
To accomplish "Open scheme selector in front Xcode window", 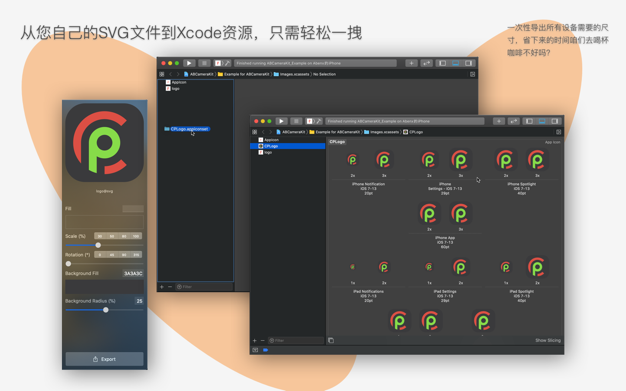I will click(313, 121).
